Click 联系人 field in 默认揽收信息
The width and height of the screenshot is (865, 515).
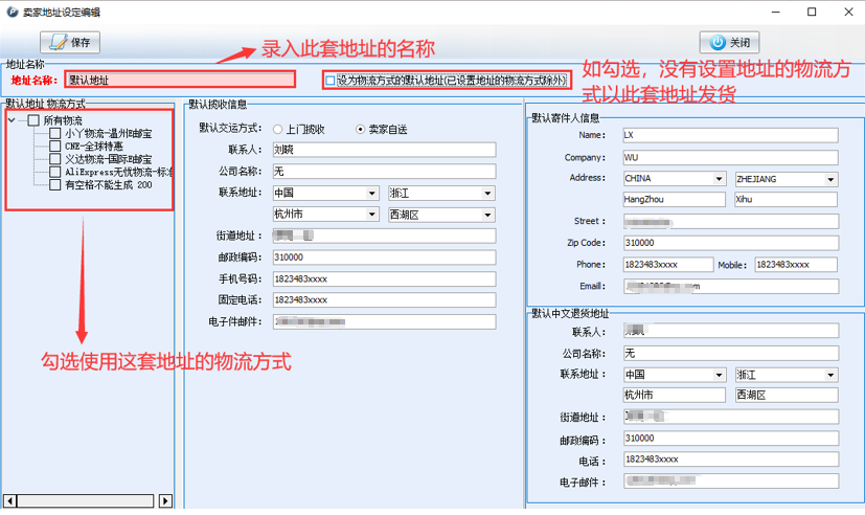point(384,149)
